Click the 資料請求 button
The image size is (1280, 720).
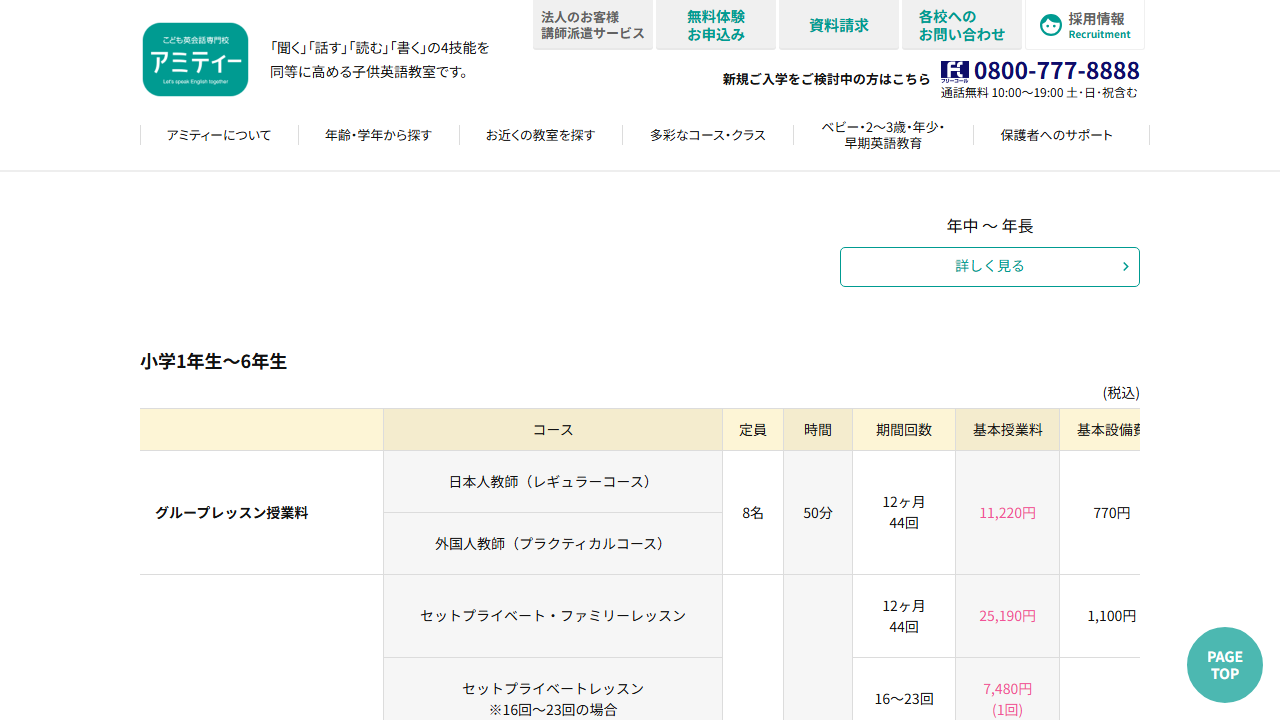click(x=839, y=25)
